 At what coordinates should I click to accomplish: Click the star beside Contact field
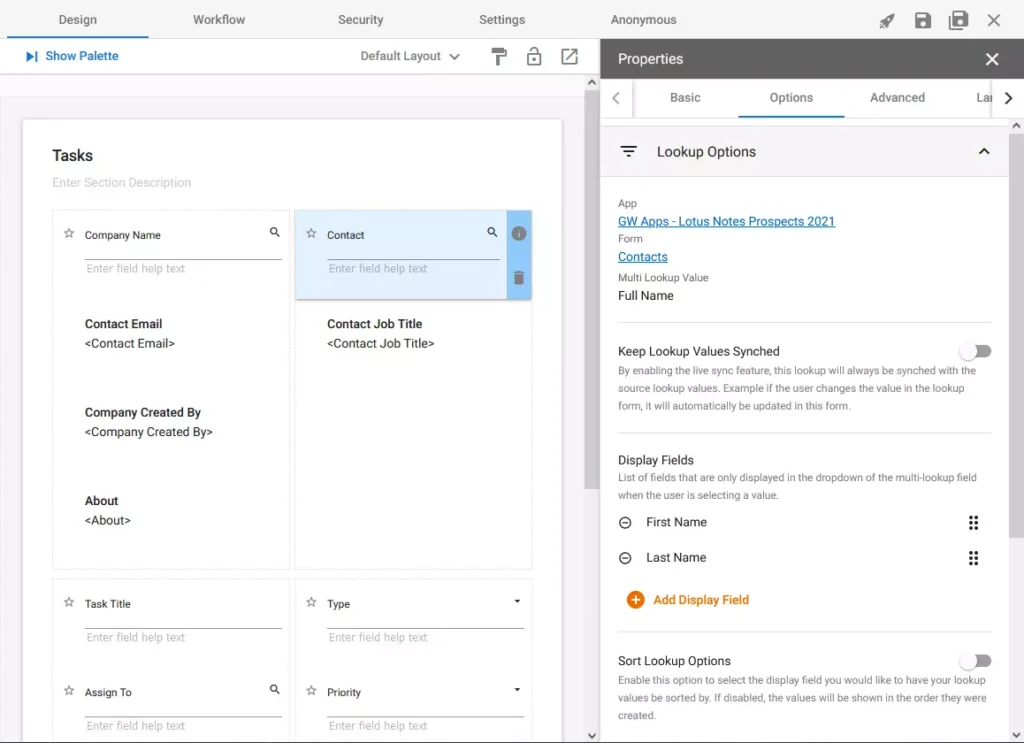[x=312, y=234]
